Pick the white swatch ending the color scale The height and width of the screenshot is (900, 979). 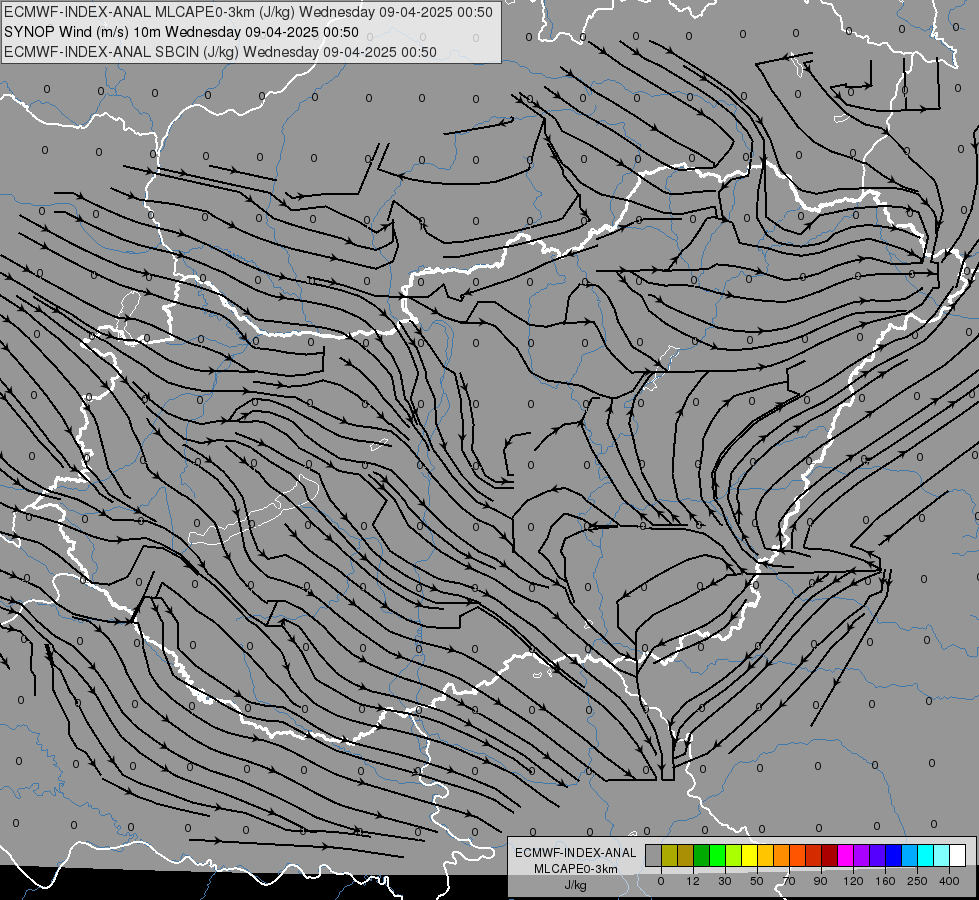coord(958,856)
